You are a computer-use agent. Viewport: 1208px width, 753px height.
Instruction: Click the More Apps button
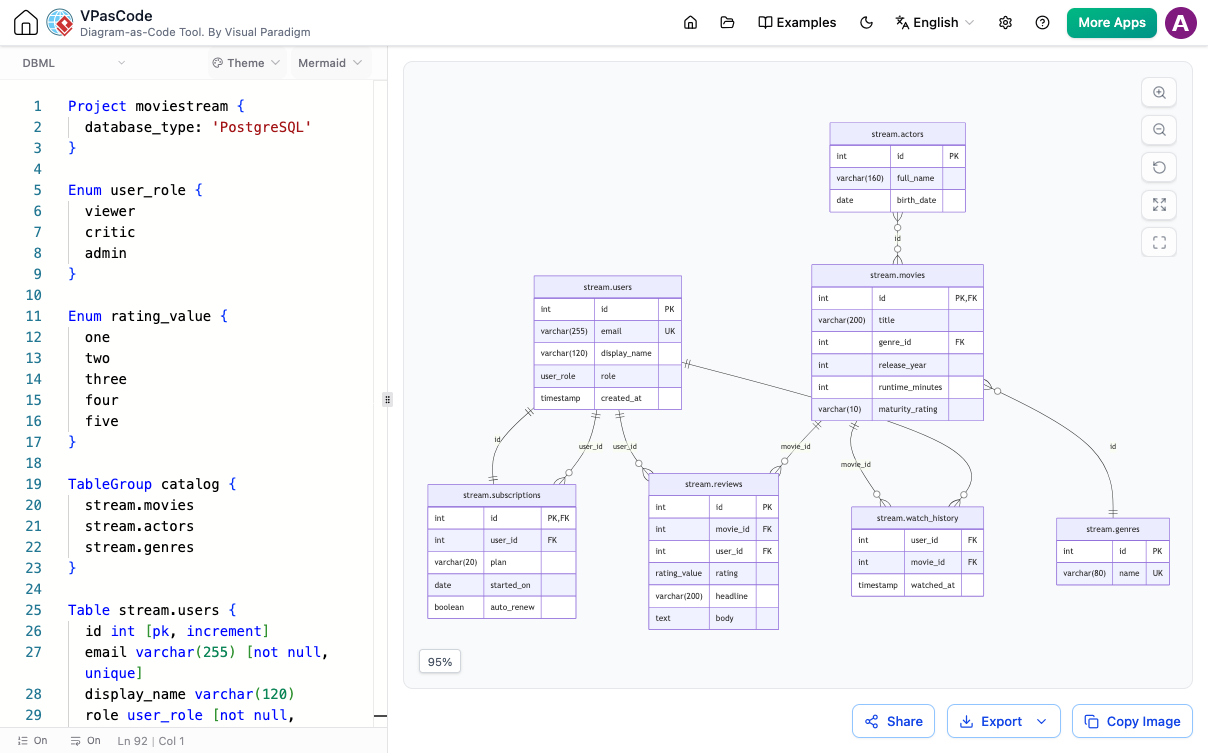click(1112, 23)
